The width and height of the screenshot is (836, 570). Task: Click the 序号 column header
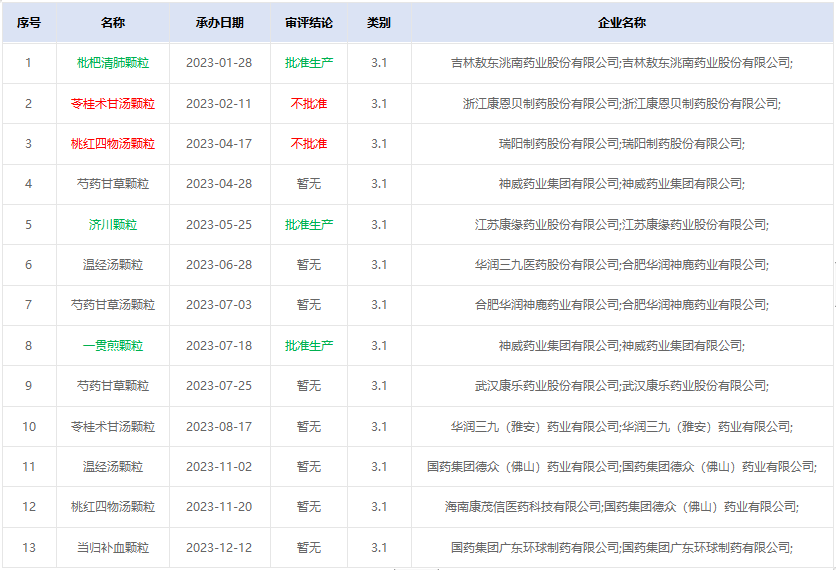(x=29, y=23)
